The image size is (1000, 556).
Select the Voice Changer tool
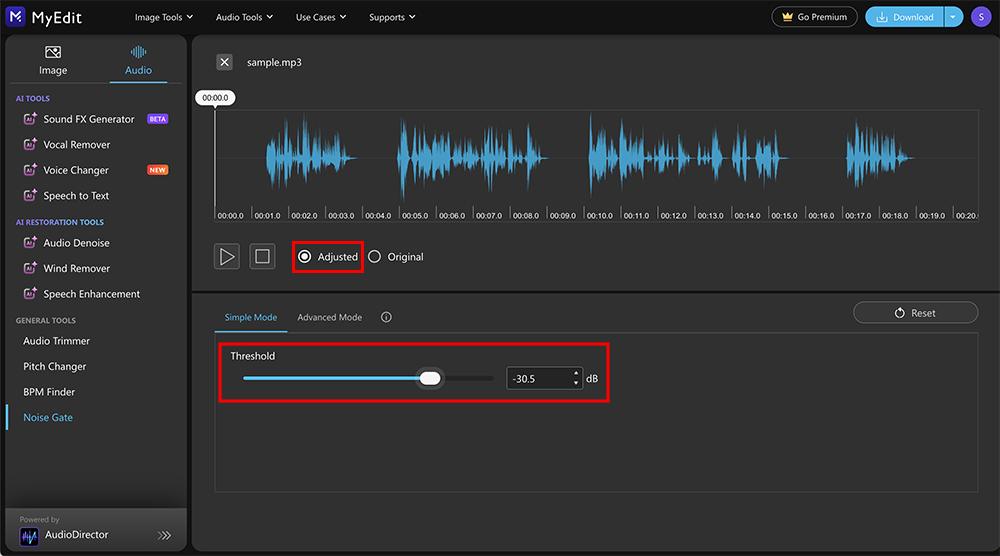[x=75, y=170]
